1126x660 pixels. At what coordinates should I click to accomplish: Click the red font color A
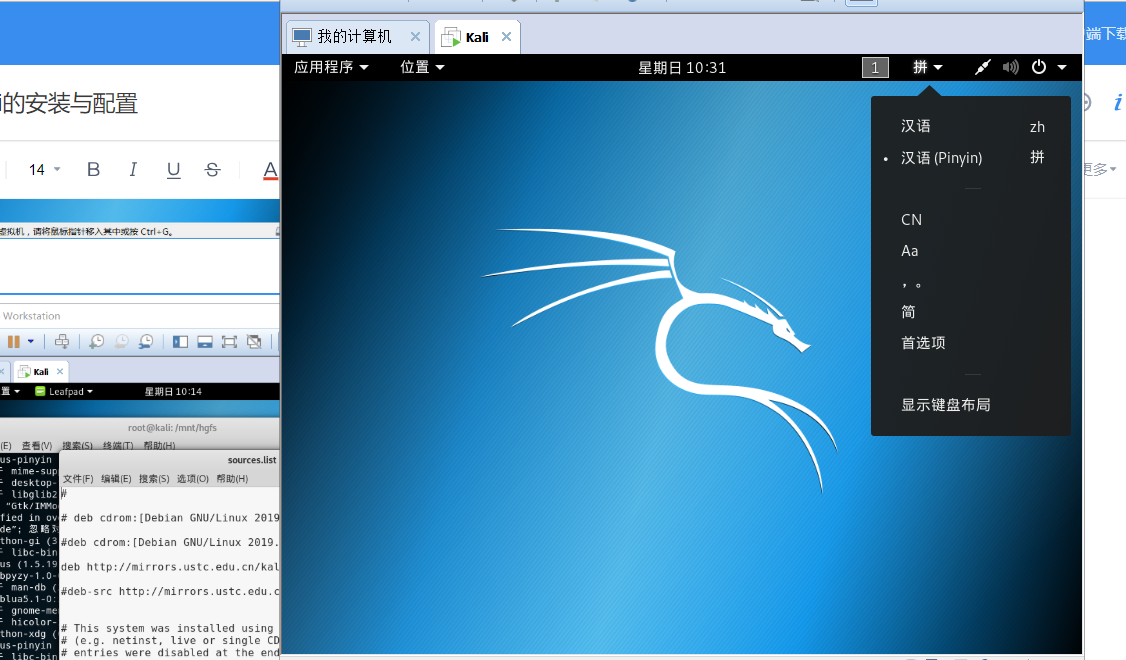(x=270, y=170)
